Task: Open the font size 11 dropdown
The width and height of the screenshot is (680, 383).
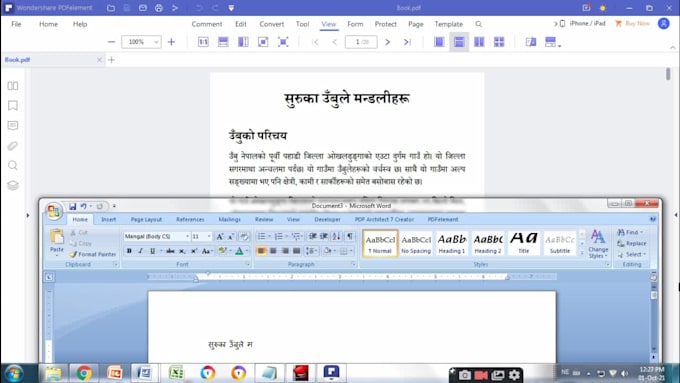Action: point(209,236)
